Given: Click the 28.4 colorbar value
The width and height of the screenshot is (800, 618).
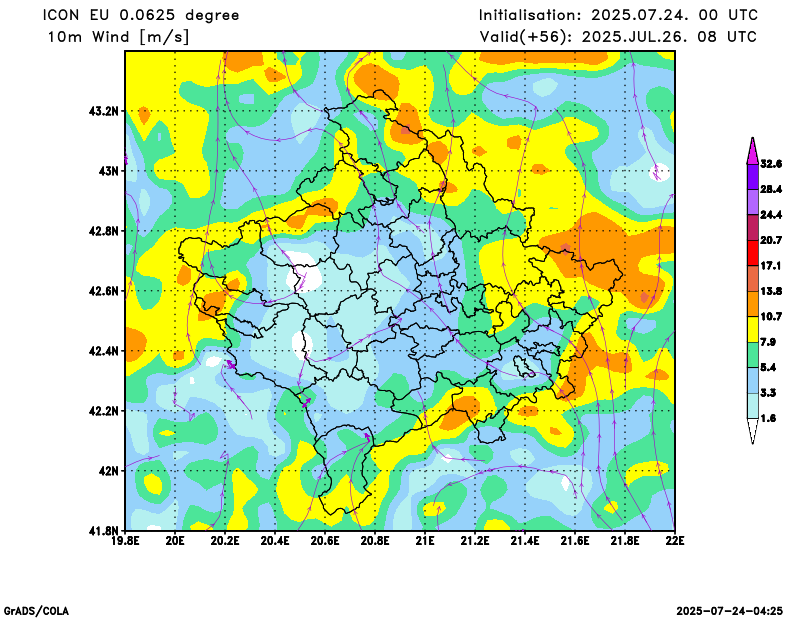Looking at the screenshot, I should coord(771,189).
